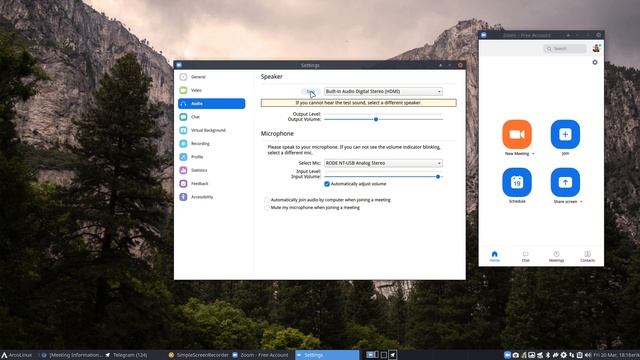Screen dimensions: 640x360
Task: Select the Audio settings tab
Action: point(211,104)
